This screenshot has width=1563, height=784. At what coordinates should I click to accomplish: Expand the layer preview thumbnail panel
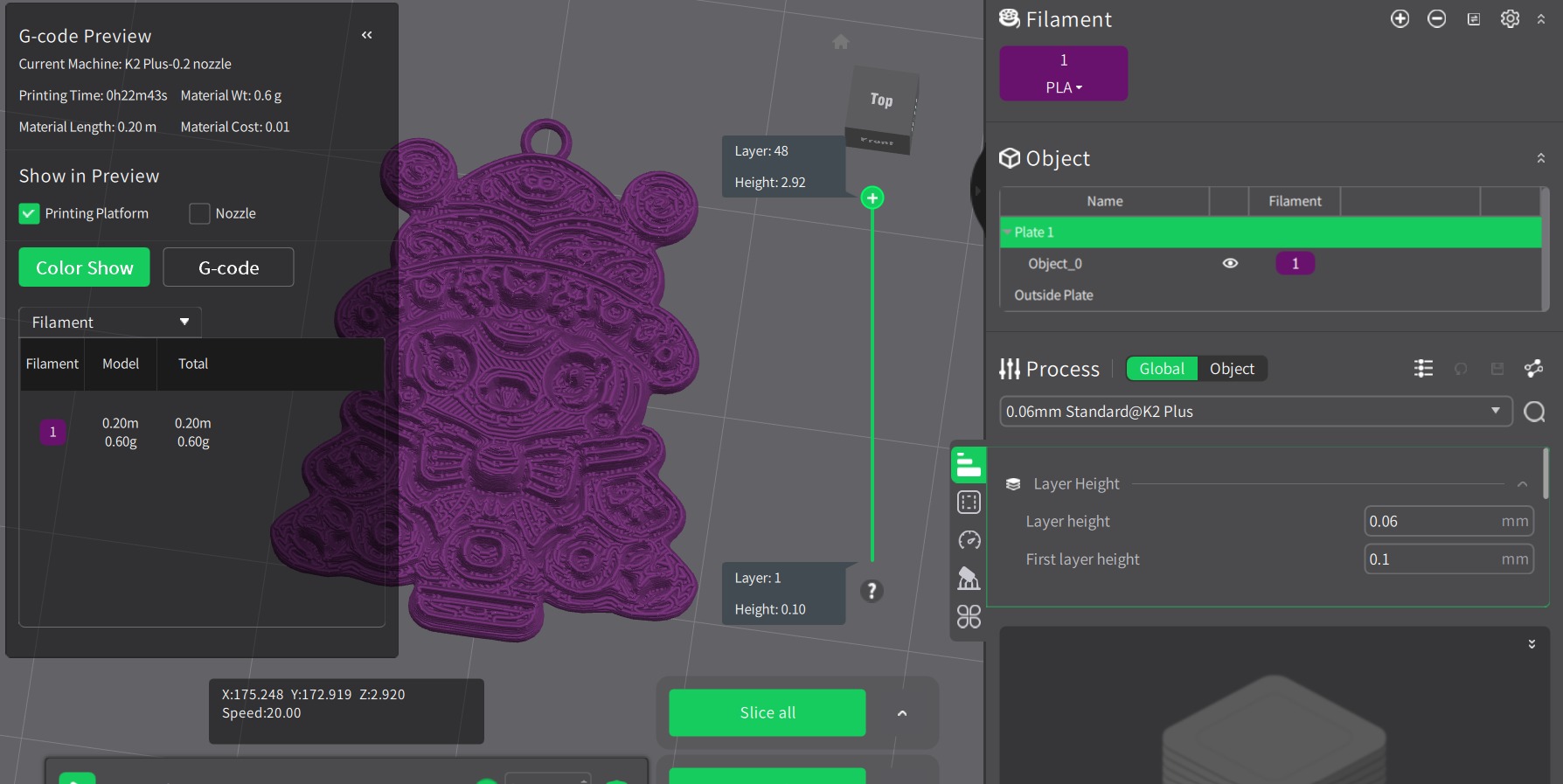coord(1532,644)
